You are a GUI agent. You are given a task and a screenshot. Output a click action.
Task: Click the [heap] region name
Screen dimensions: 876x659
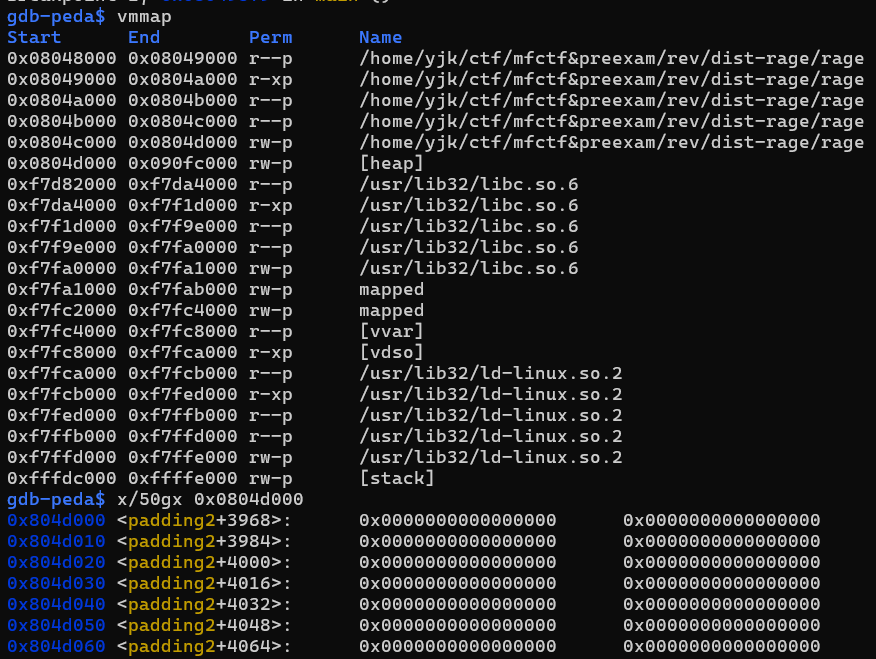click(x=391, y=163)
